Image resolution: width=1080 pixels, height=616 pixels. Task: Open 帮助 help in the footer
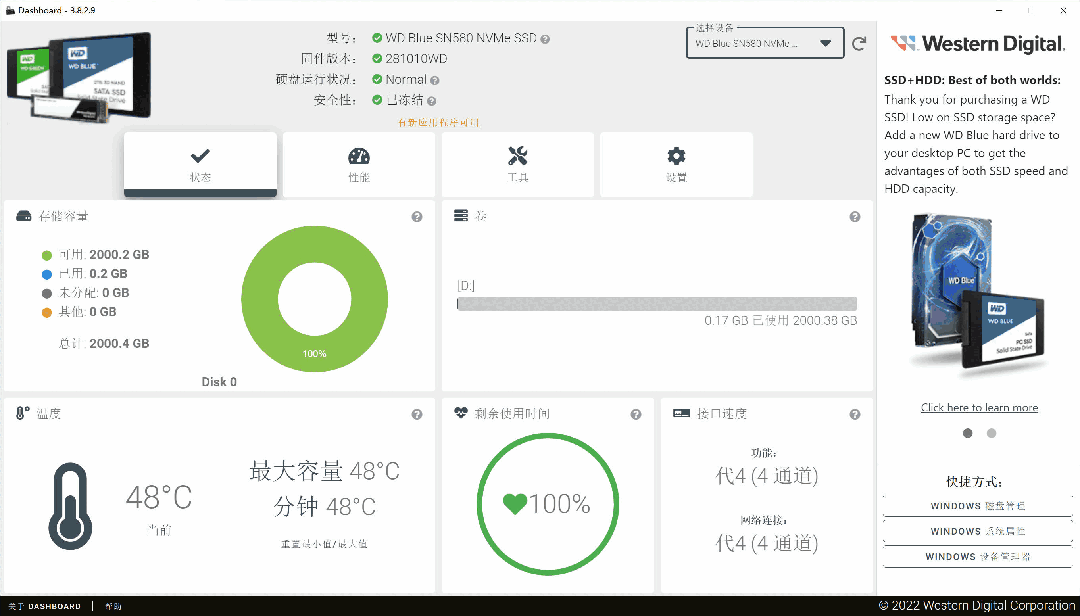[x=113, y=606]
